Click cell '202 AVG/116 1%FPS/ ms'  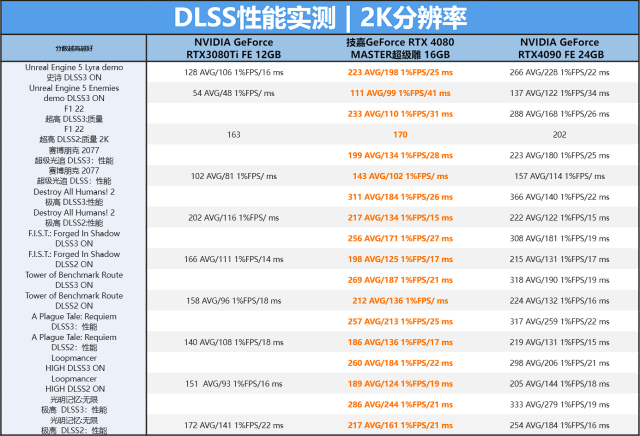(x=233, y=218)
